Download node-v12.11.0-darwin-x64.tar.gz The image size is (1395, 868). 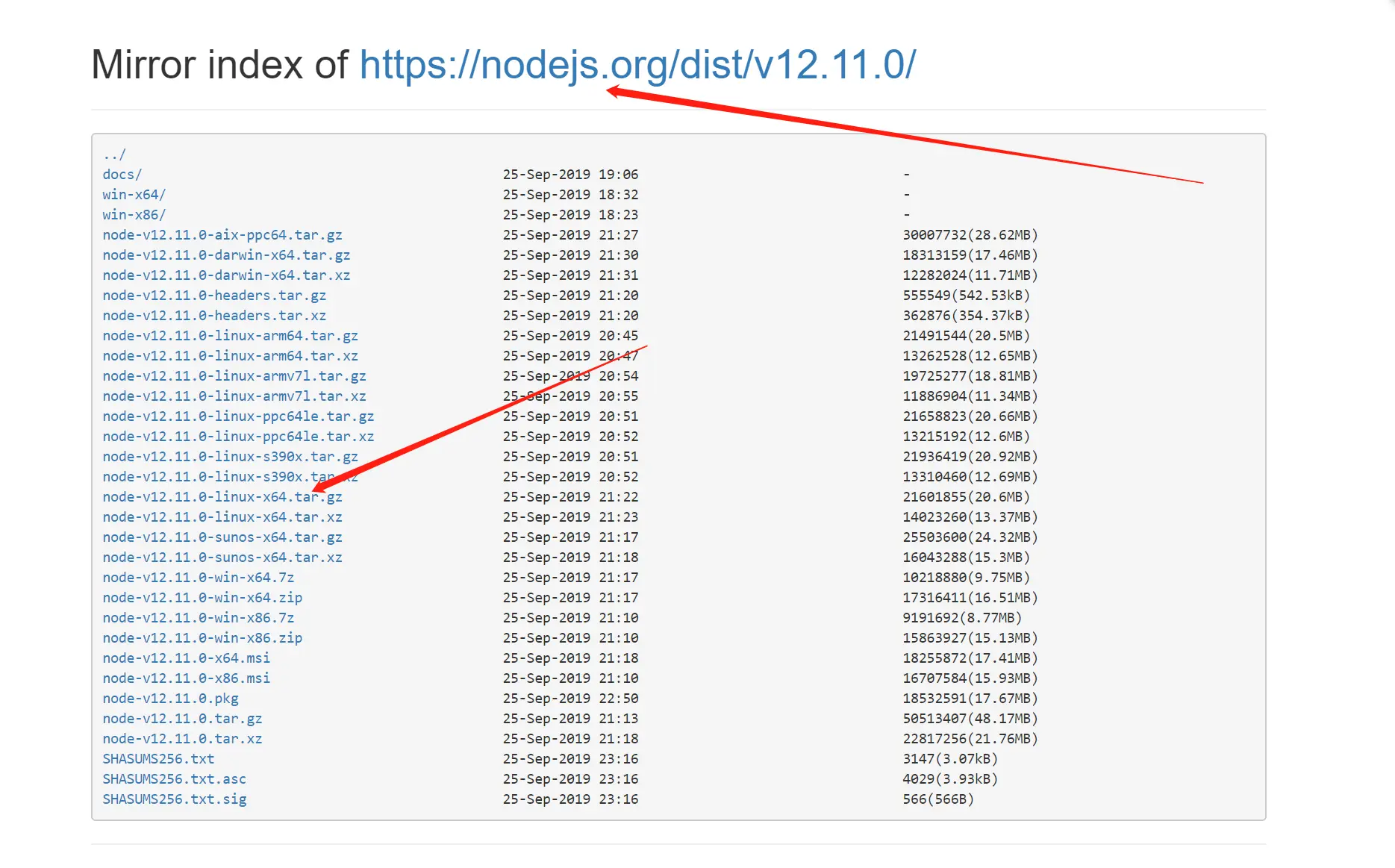pyautogui.click(x=227, y=255)
